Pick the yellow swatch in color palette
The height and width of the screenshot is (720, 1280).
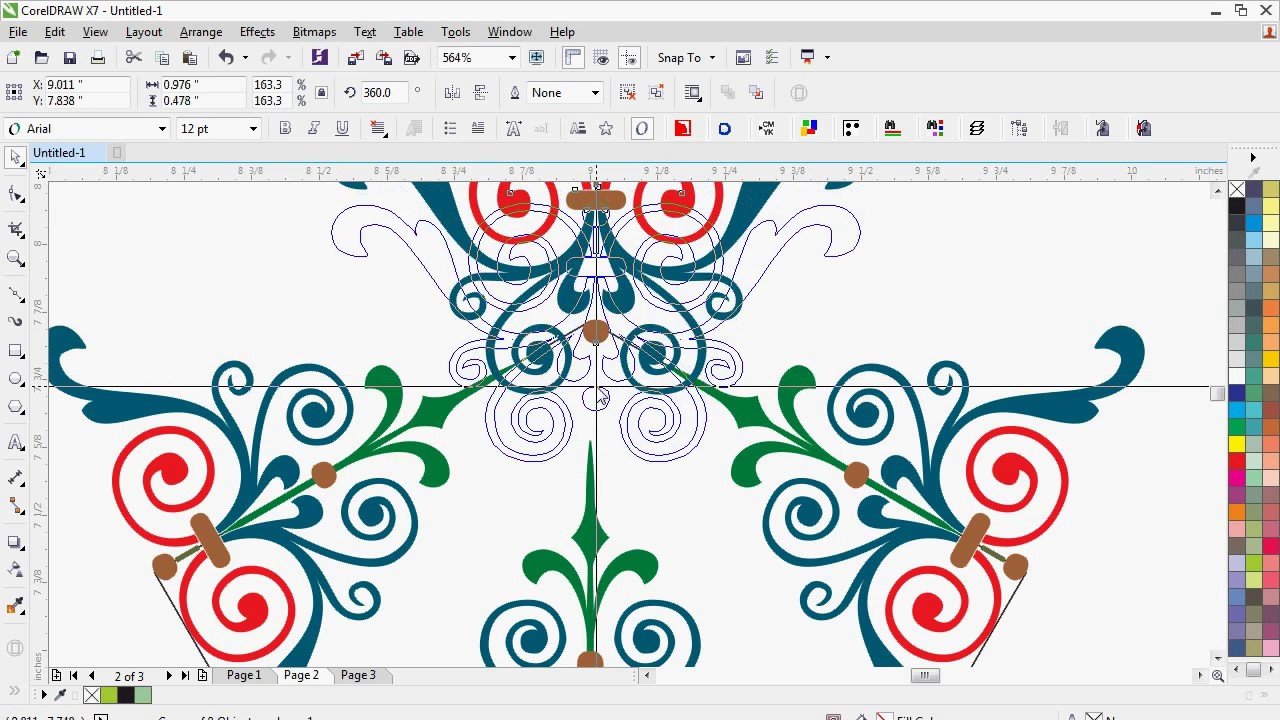(x=1237, y=444)
